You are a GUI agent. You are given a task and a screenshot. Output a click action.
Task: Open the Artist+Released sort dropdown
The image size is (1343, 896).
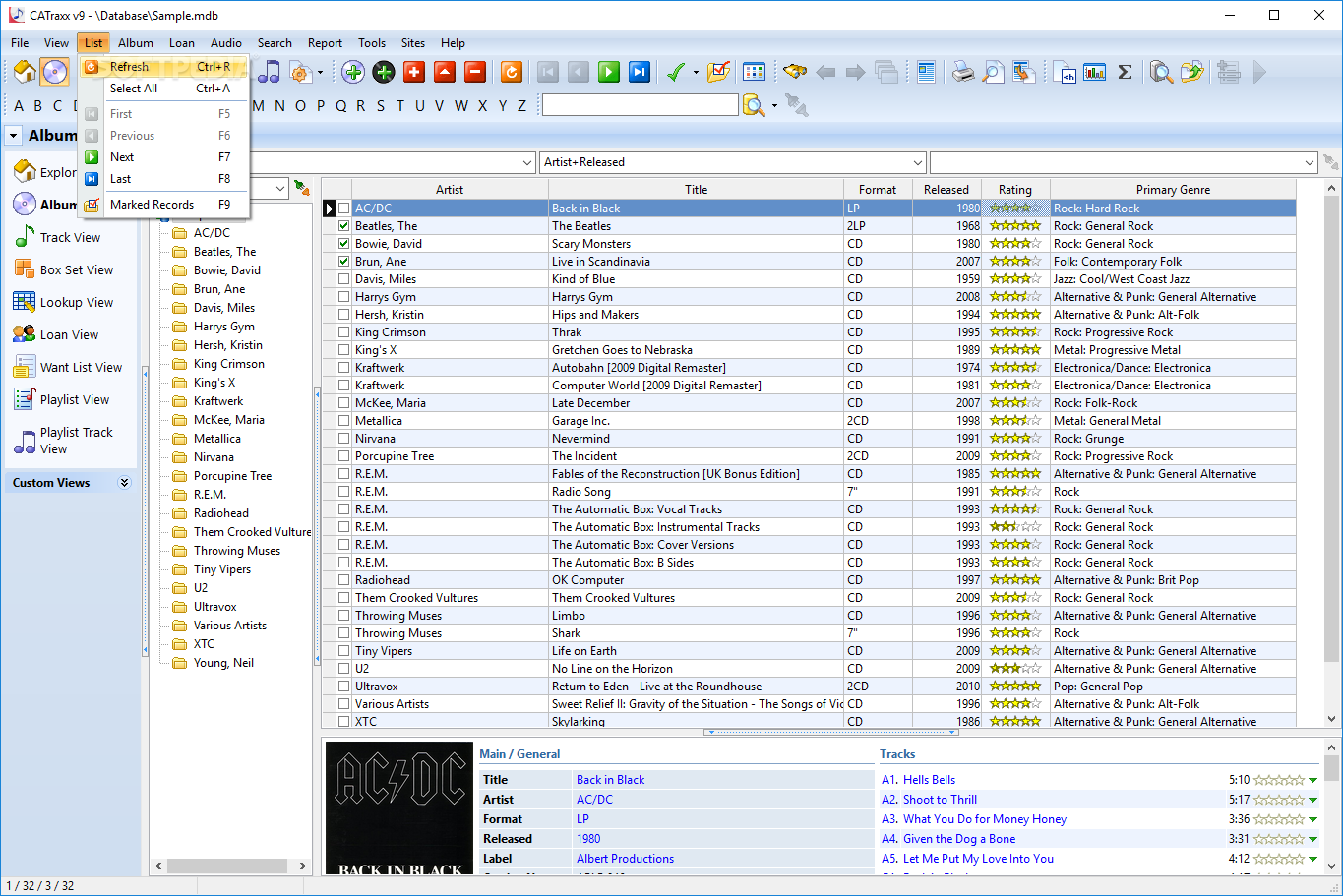[917, 162]
